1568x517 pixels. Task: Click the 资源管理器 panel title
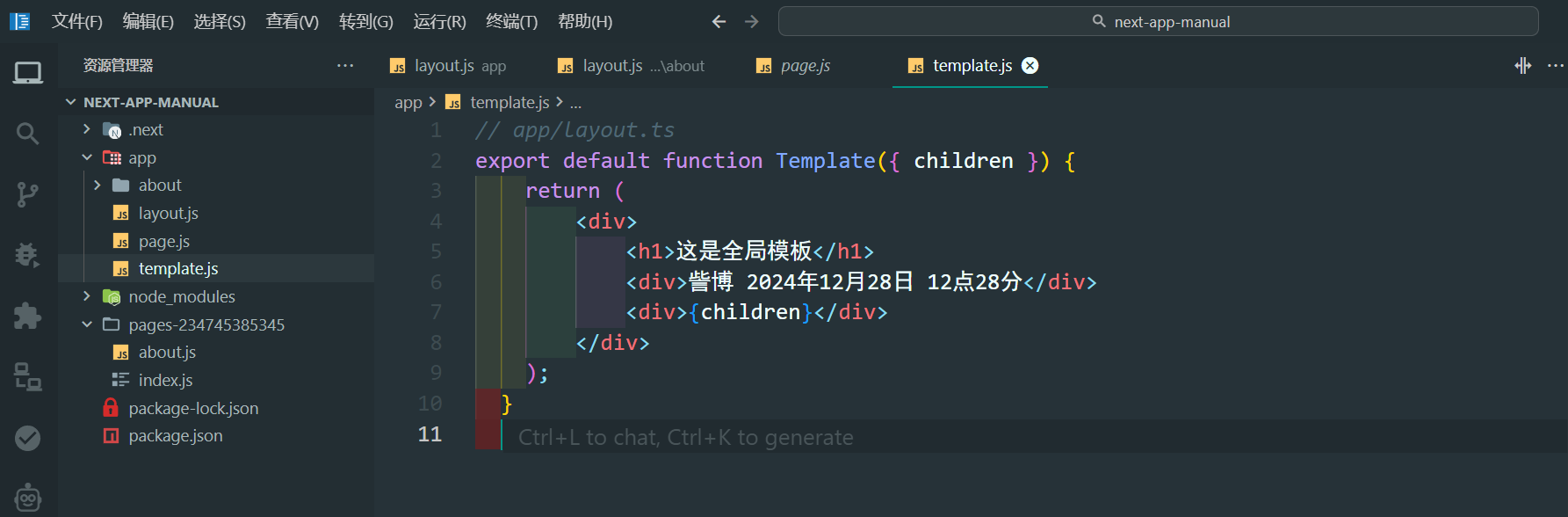pos(118,65)
